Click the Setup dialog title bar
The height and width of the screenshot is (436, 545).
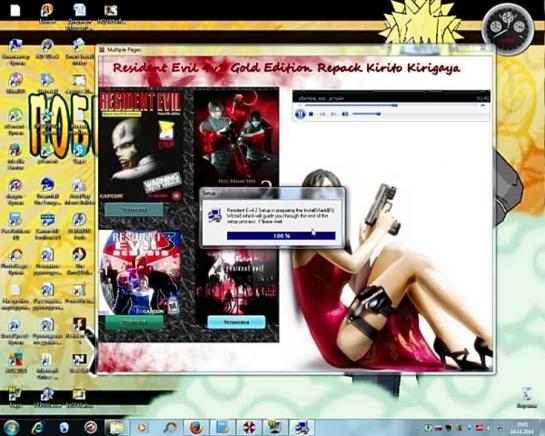273,193
